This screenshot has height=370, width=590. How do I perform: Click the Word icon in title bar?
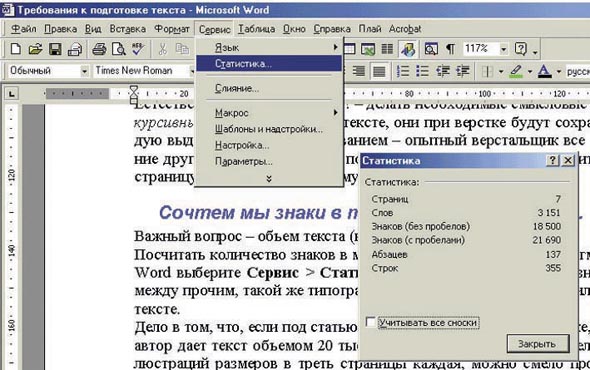(8, 10)
